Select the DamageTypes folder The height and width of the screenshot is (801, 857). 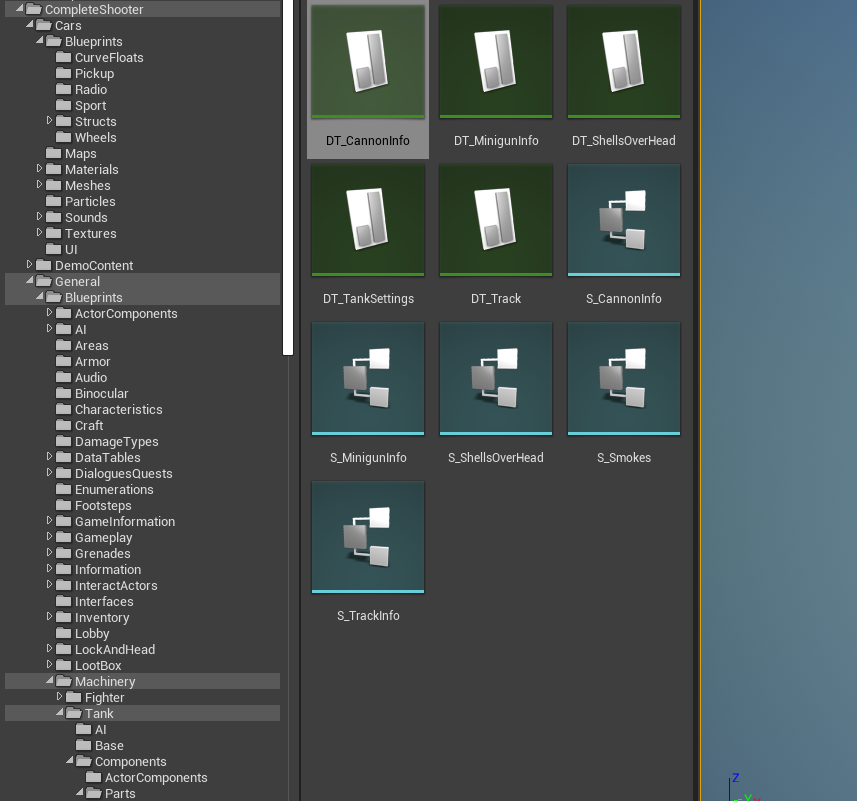click(107, 441)
